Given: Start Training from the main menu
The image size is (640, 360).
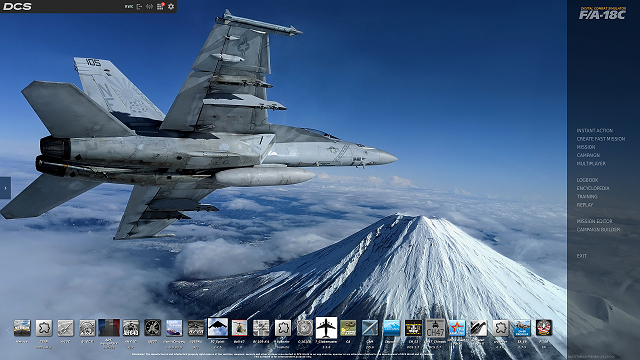Looking at the screenshot, I should click(587, 196).
